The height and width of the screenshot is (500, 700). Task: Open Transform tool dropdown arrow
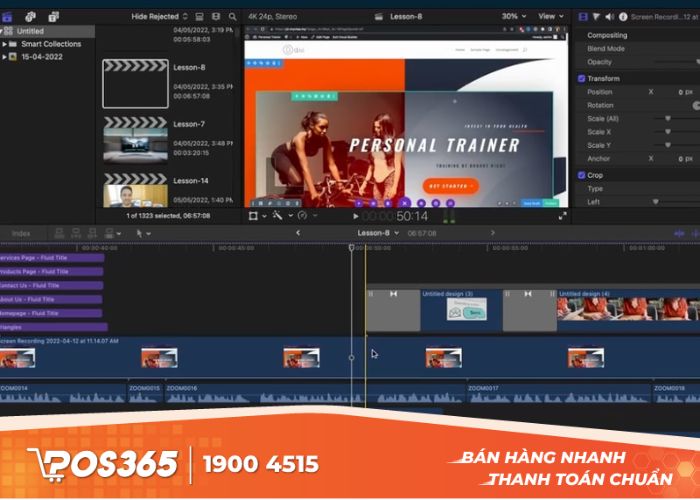click(x=264, y=216)
